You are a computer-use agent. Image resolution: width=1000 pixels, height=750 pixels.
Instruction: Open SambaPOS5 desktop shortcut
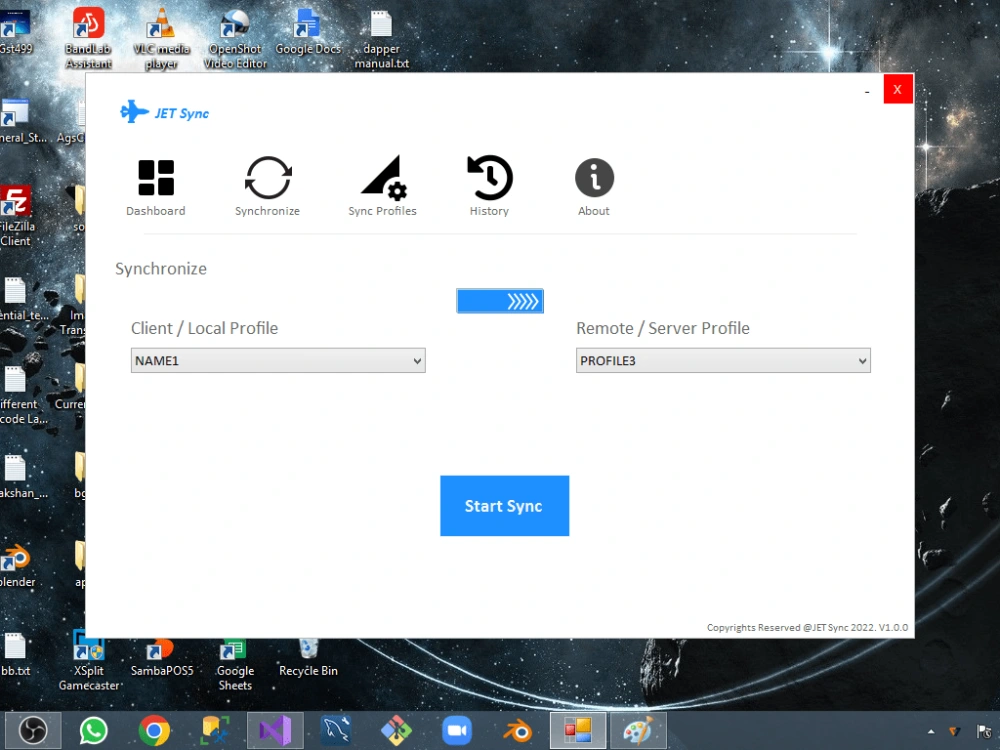coord(161,657)
